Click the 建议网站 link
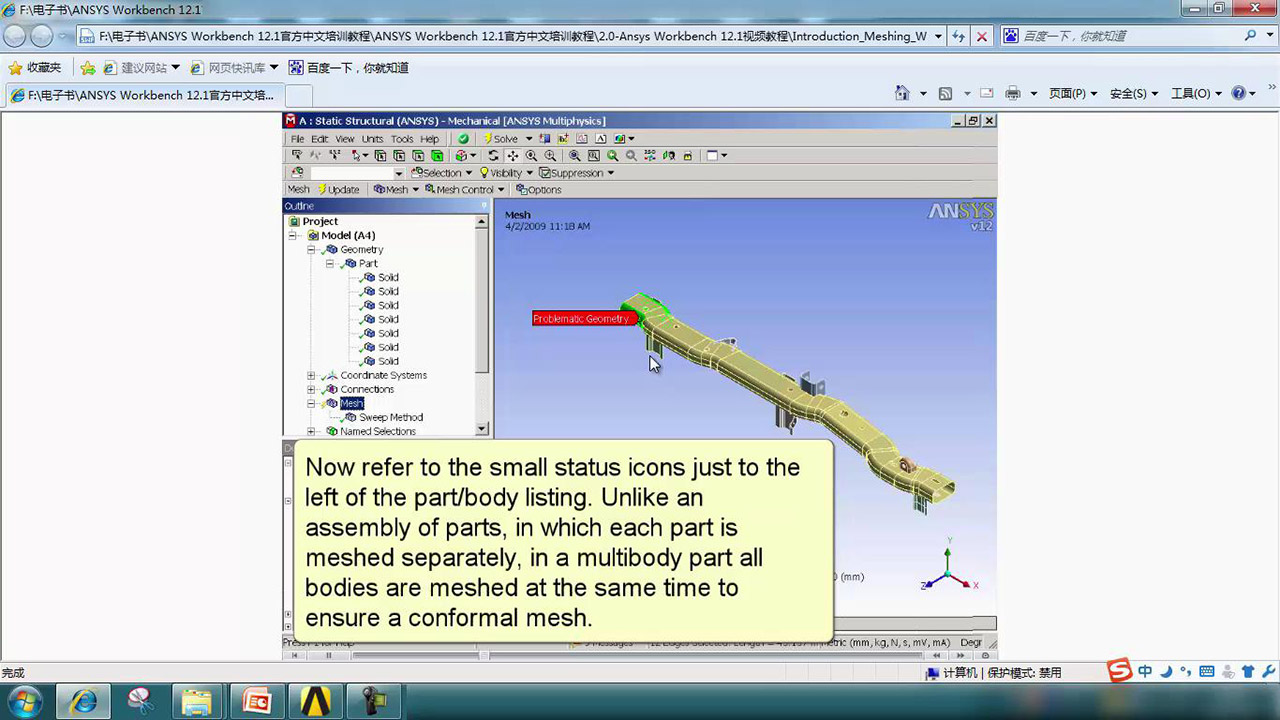Viewport: 1280px width, 720px height. pos(140,68)
